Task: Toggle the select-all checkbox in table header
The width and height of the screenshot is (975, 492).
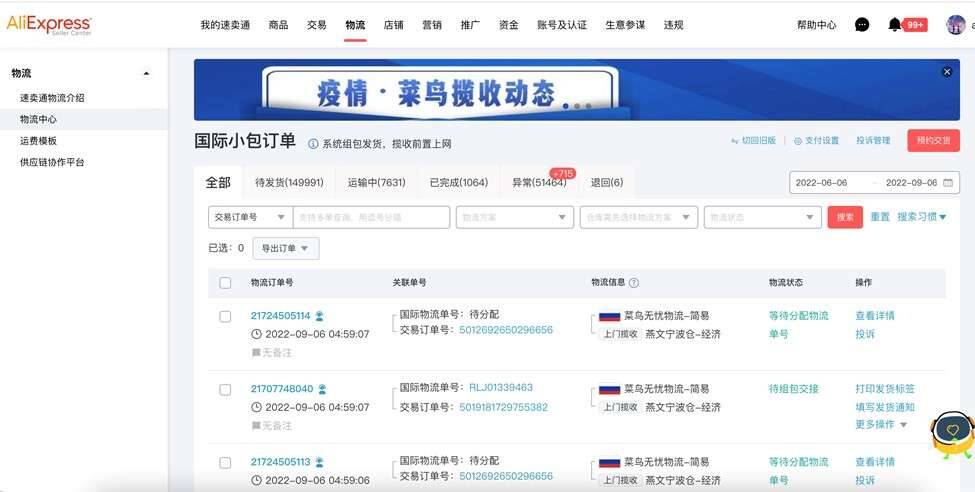Action: pyautogui.click(x=225, y=283)
